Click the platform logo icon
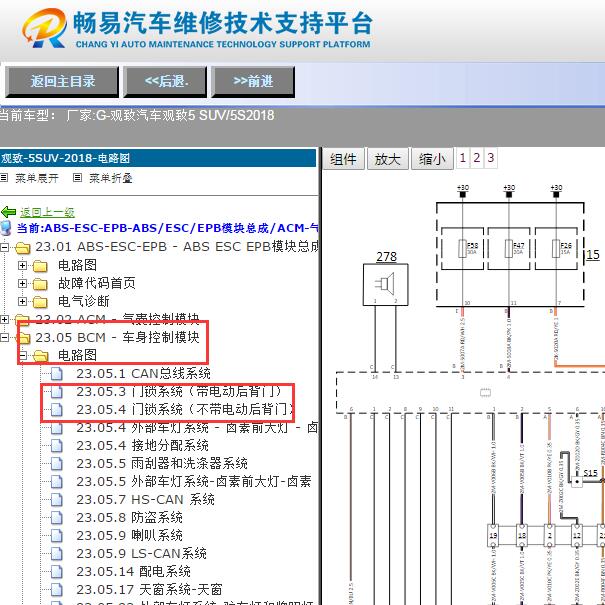Viewport: 605px width, 605px height. (x=45, y=28)
